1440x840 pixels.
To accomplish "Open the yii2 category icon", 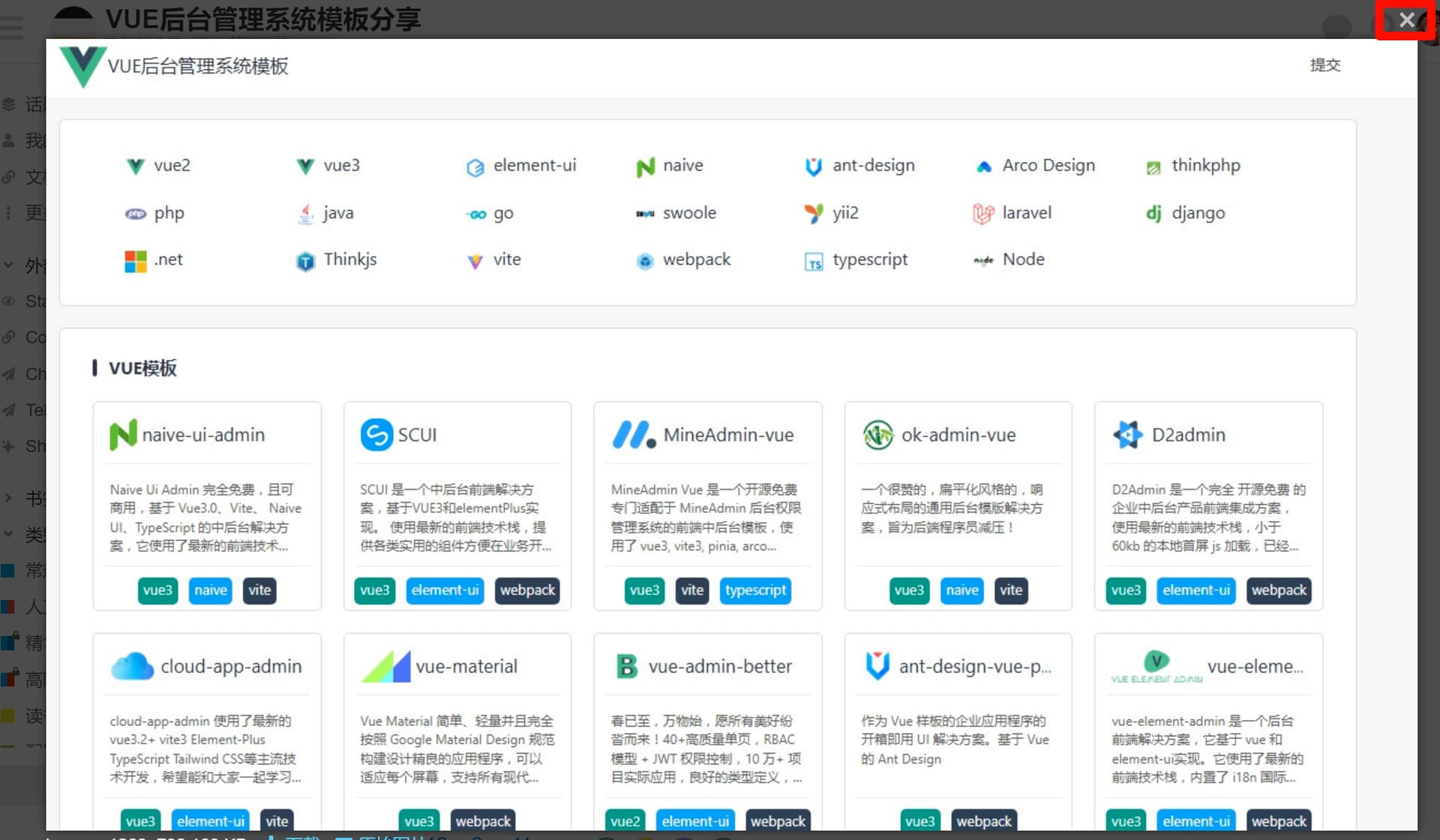I will pos(814,214).
